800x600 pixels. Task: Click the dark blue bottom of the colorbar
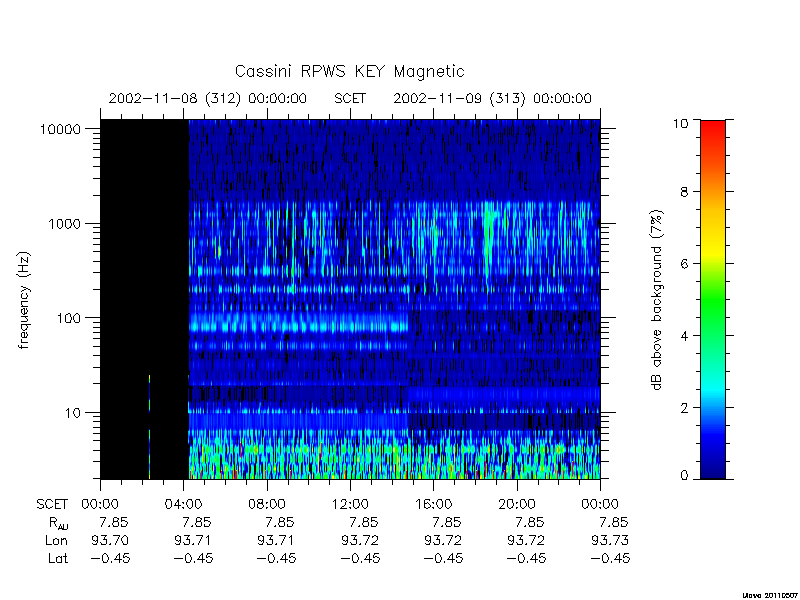point(713,469)
